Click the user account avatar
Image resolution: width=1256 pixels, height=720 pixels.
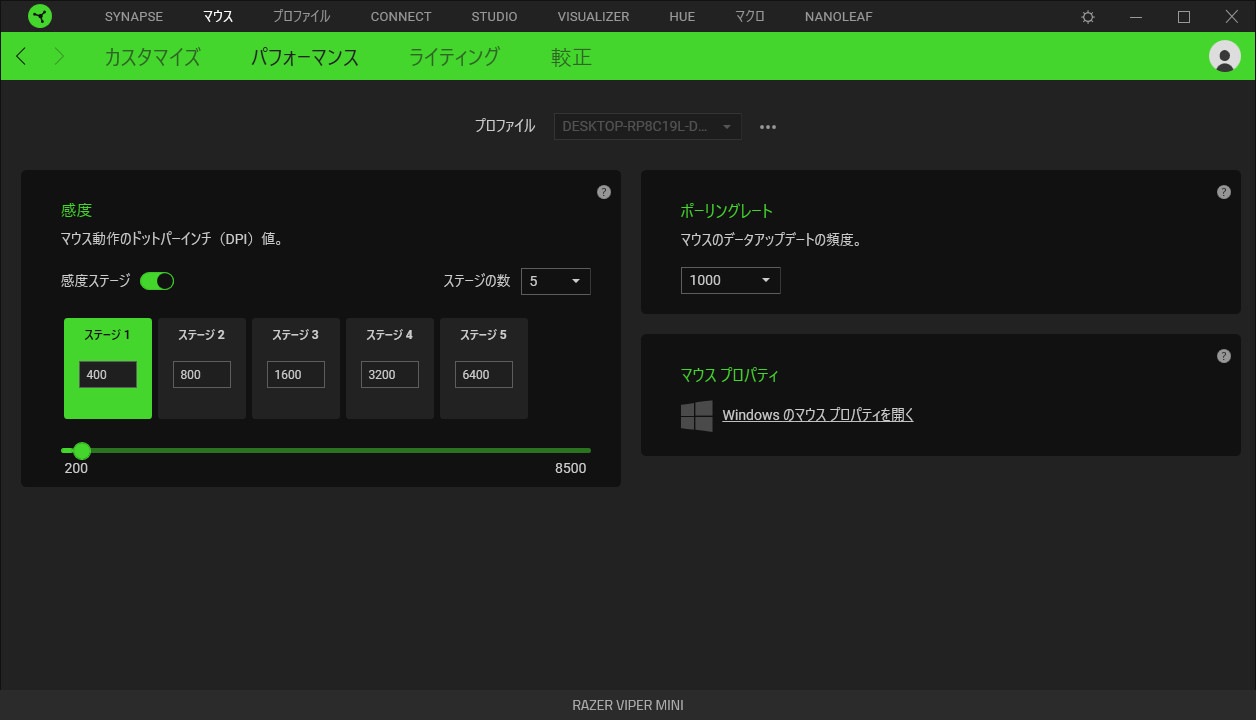pyautogui.click(x=1225, y=56)
